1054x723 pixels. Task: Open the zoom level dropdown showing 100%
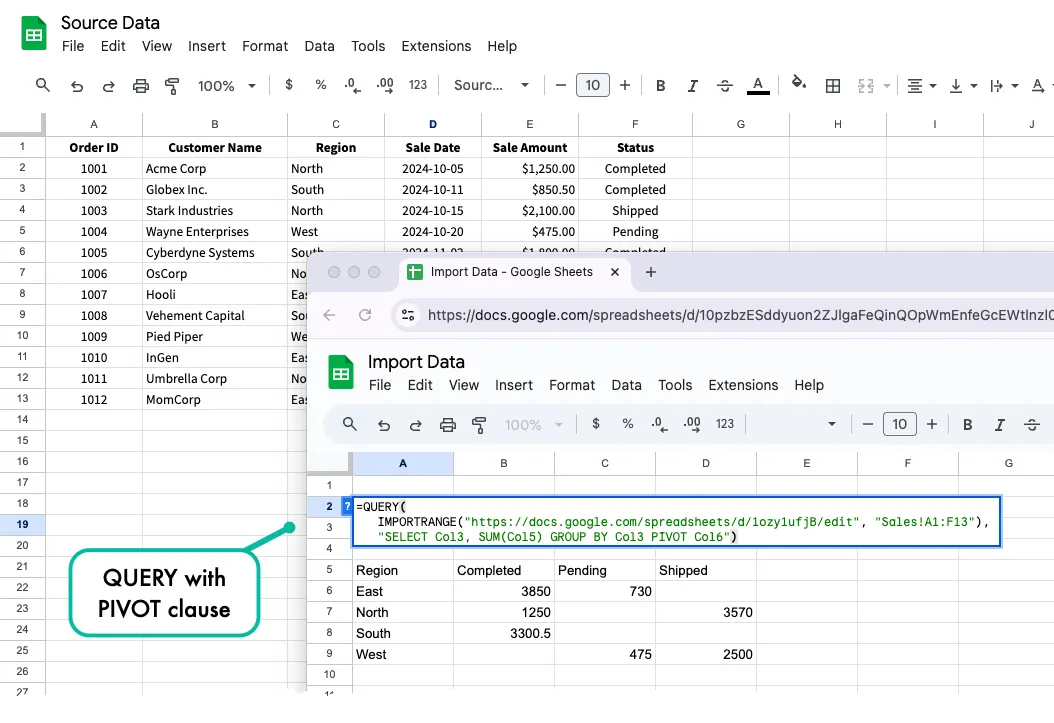(225, 85)
